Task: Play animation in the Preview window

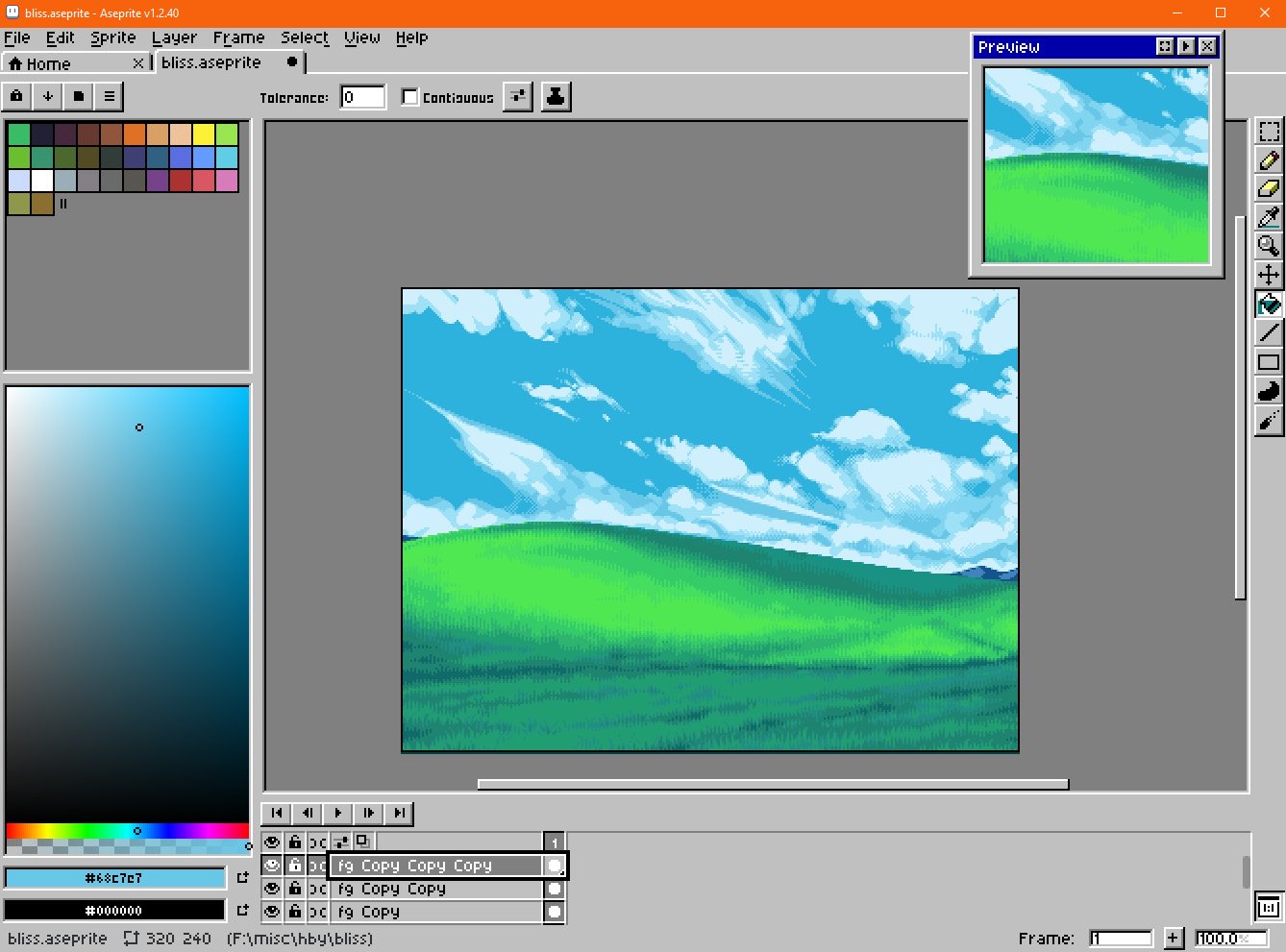Action: [1186, 46]
